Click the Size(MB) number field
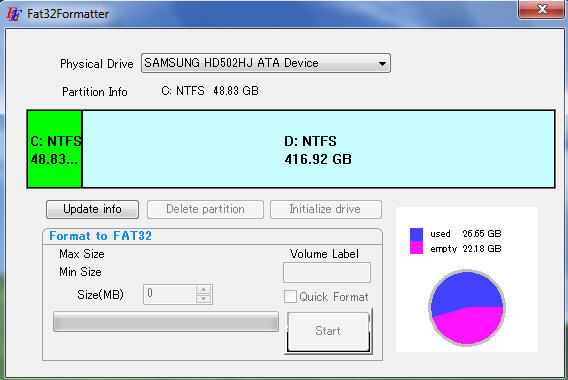The height and width of the screenshot is (380, 568). point(170,294)
